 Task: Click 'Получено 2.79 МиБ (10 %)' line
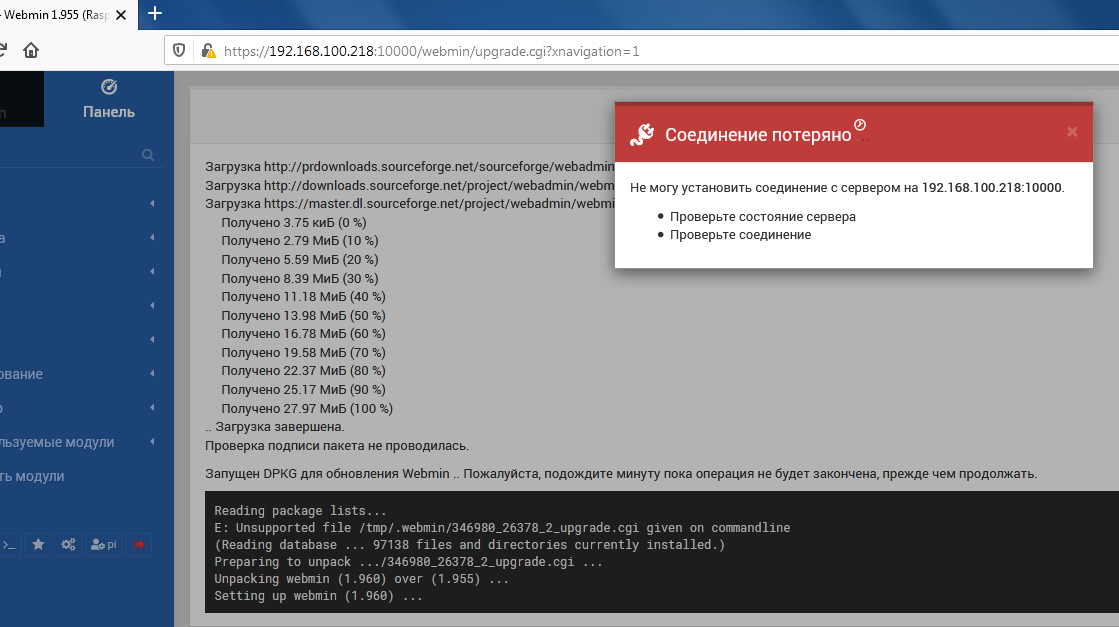click(300, 241)
